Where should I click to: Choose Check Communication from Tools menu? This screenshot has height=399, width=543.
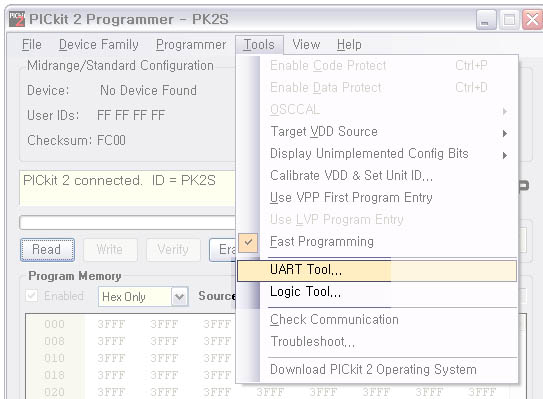click(x=377, y=319)
